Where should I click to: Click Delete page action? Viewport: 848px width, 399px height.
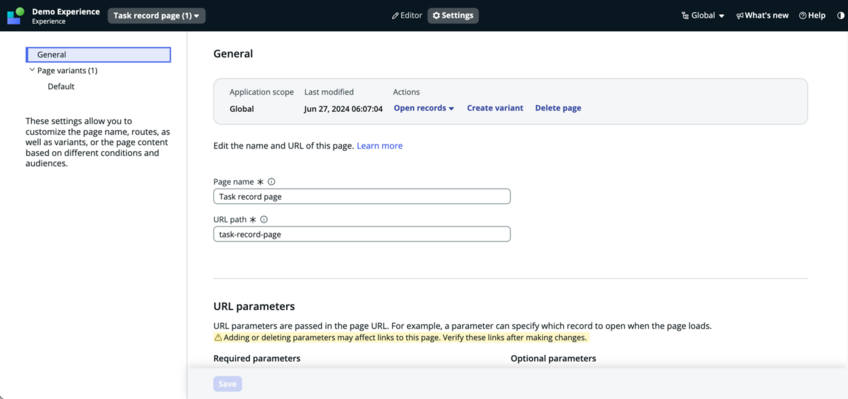558,108
